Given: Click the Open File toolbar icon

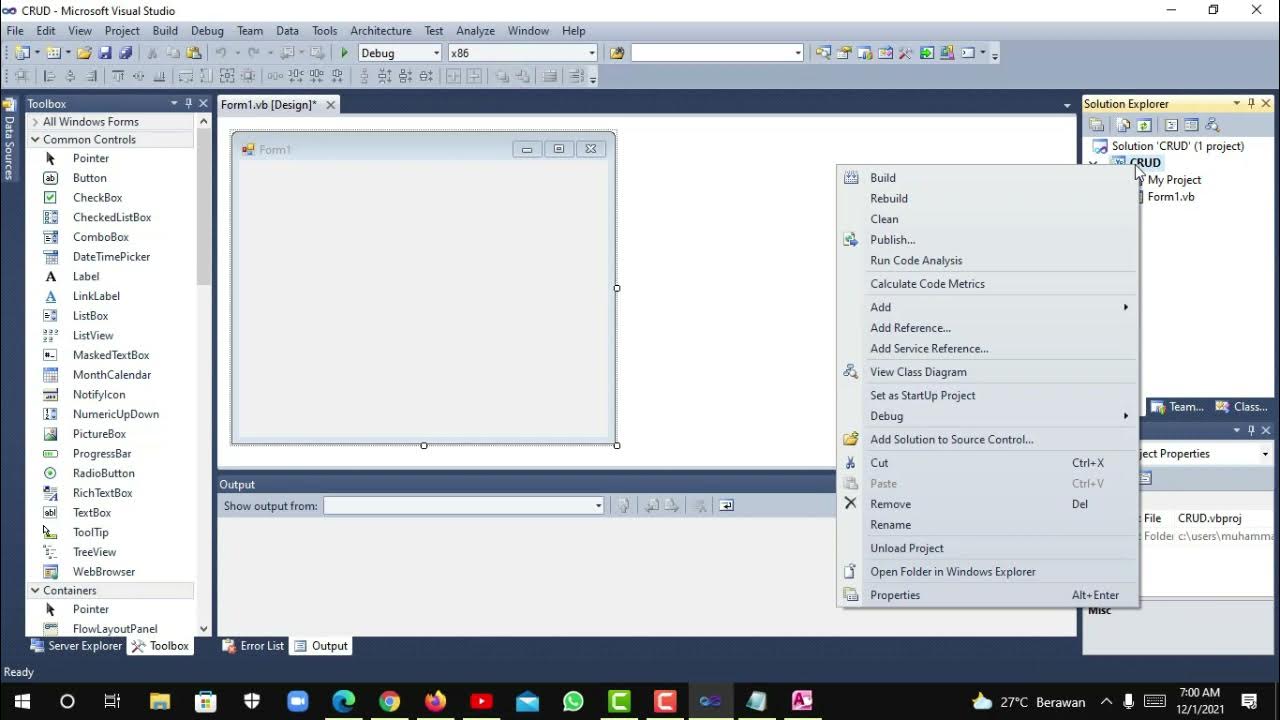Looking at the screenshot, I should click(84, 53).
